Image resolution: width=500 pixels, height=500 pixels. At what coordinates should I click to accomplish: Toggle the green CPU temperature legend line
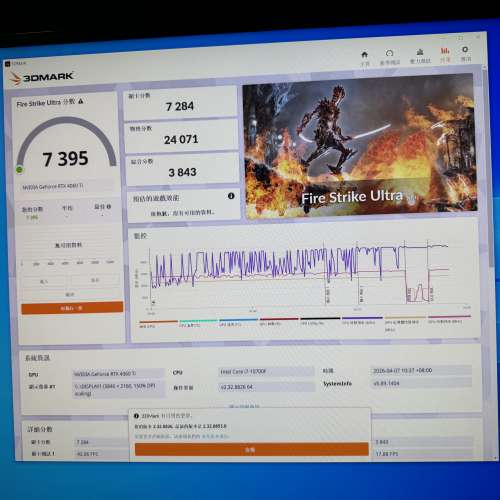point(199,321)
